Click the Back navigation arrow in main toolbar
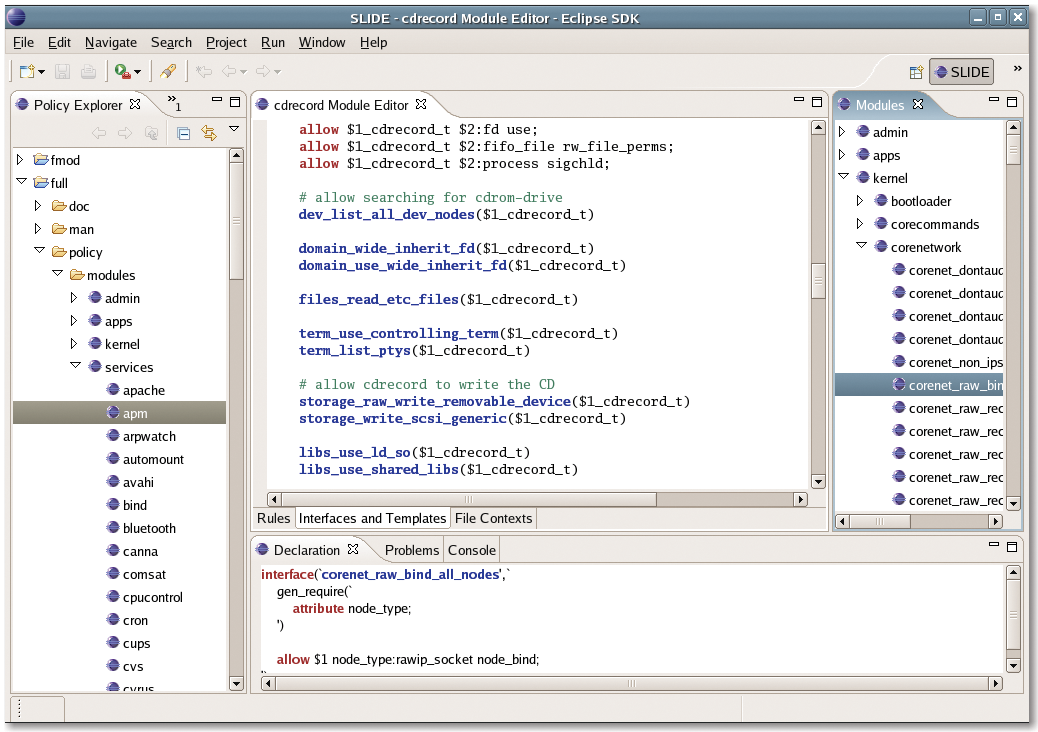The height and width of the screenshot is (732, 1038). (x=229, y=71)
